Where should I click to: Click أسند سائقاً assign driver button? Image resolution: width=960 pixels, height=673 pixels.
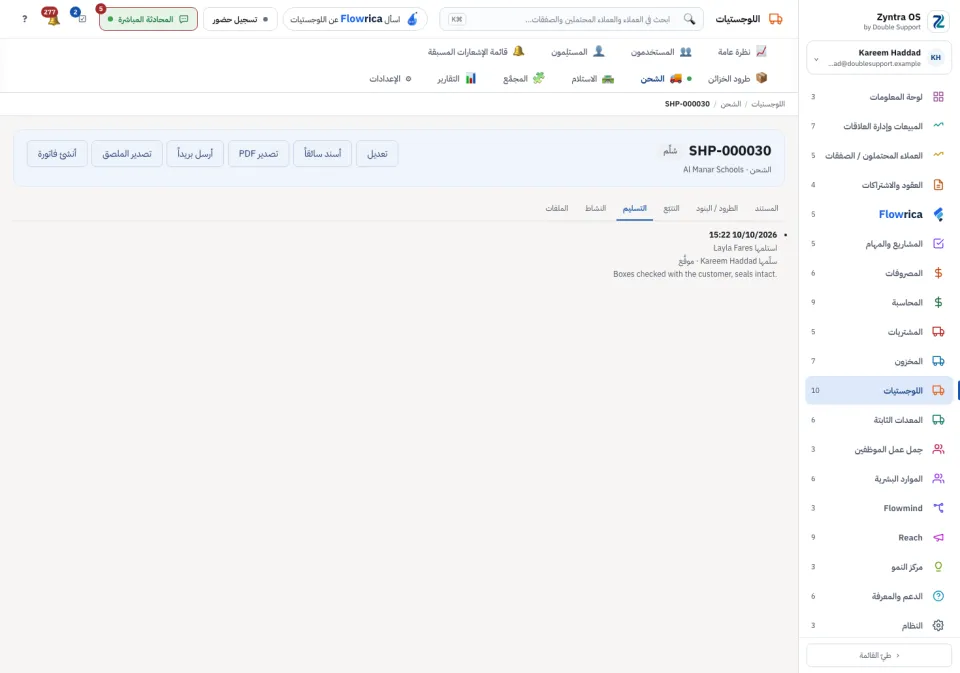tap(323, 154)
